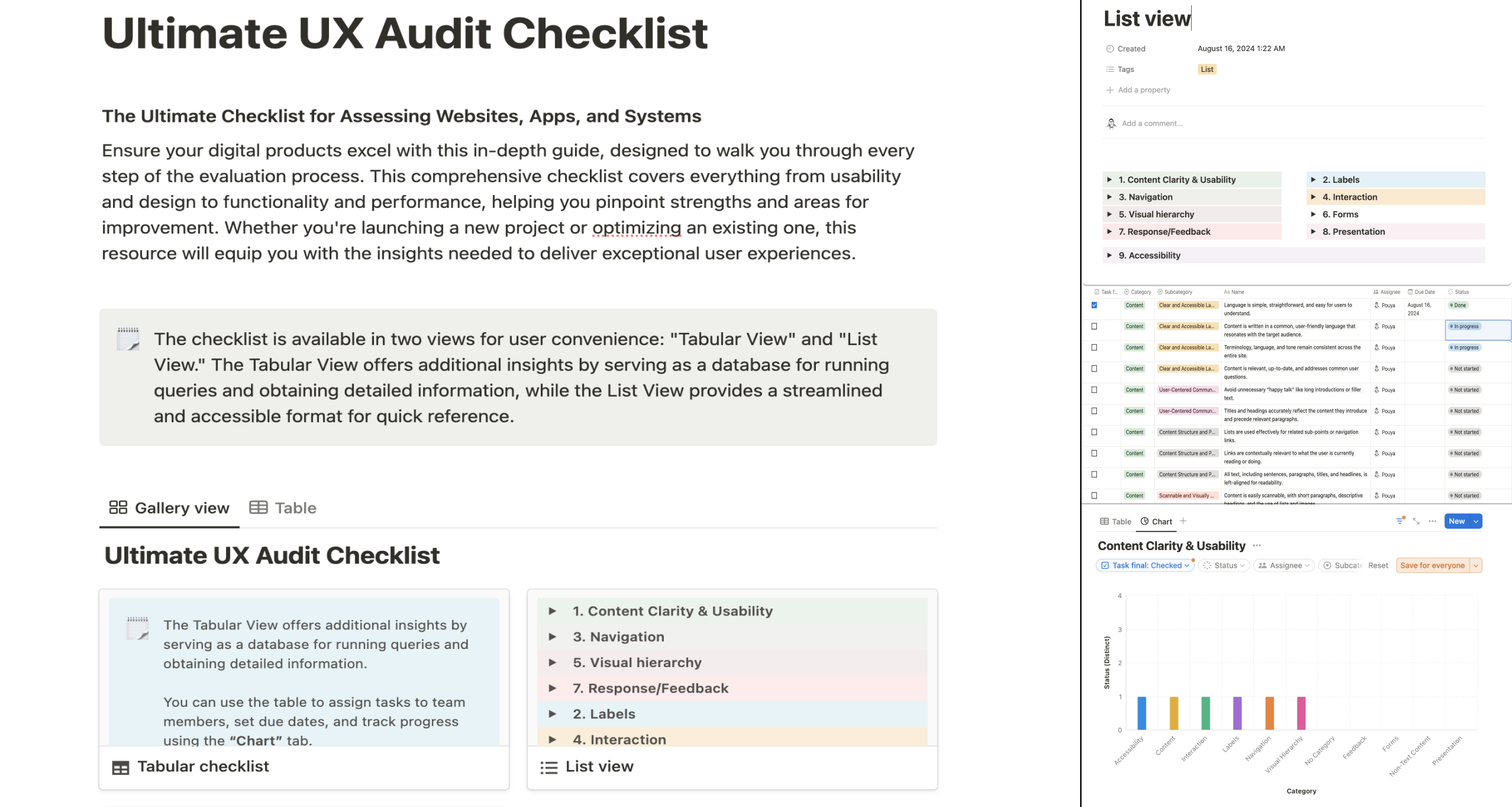Click the yellow List tag
Viewport: 1512px width, 807px height.
tap(1207, 69)
